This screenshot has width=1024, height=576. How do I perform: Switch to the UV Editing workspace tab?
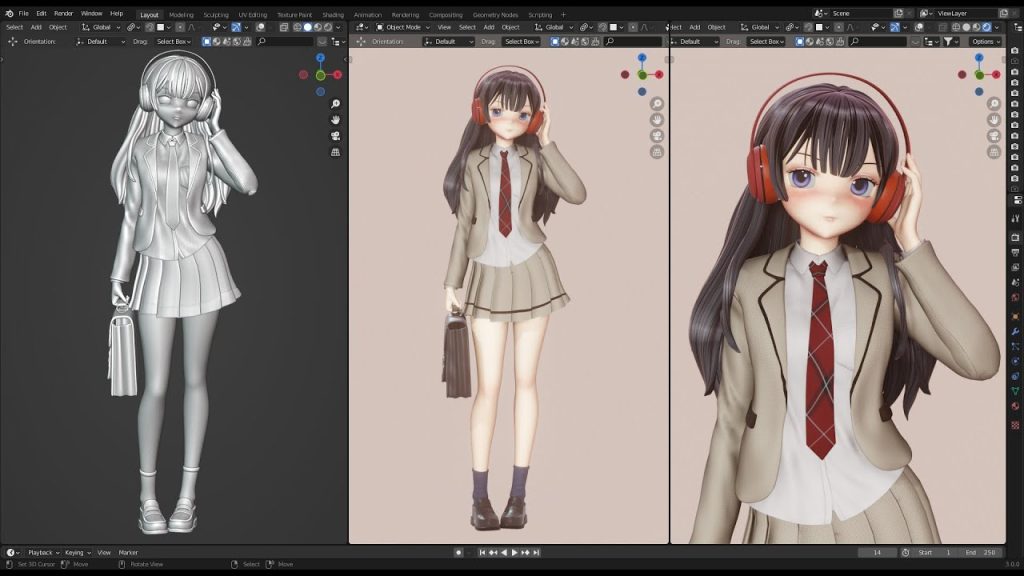[x=253, y=14]
